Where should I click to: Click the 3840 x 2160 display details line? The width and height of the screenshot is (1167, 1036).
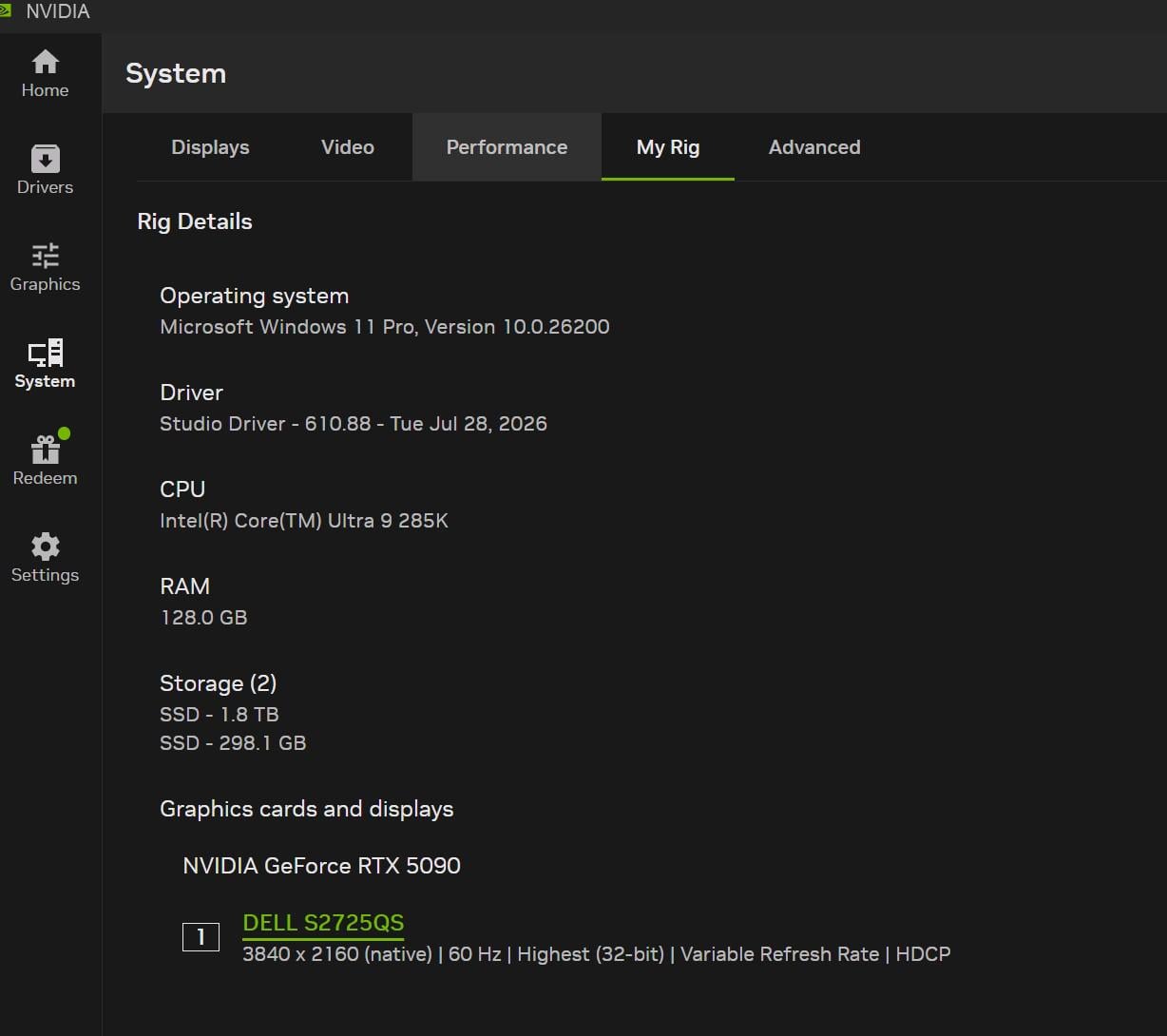coord(597,954)
